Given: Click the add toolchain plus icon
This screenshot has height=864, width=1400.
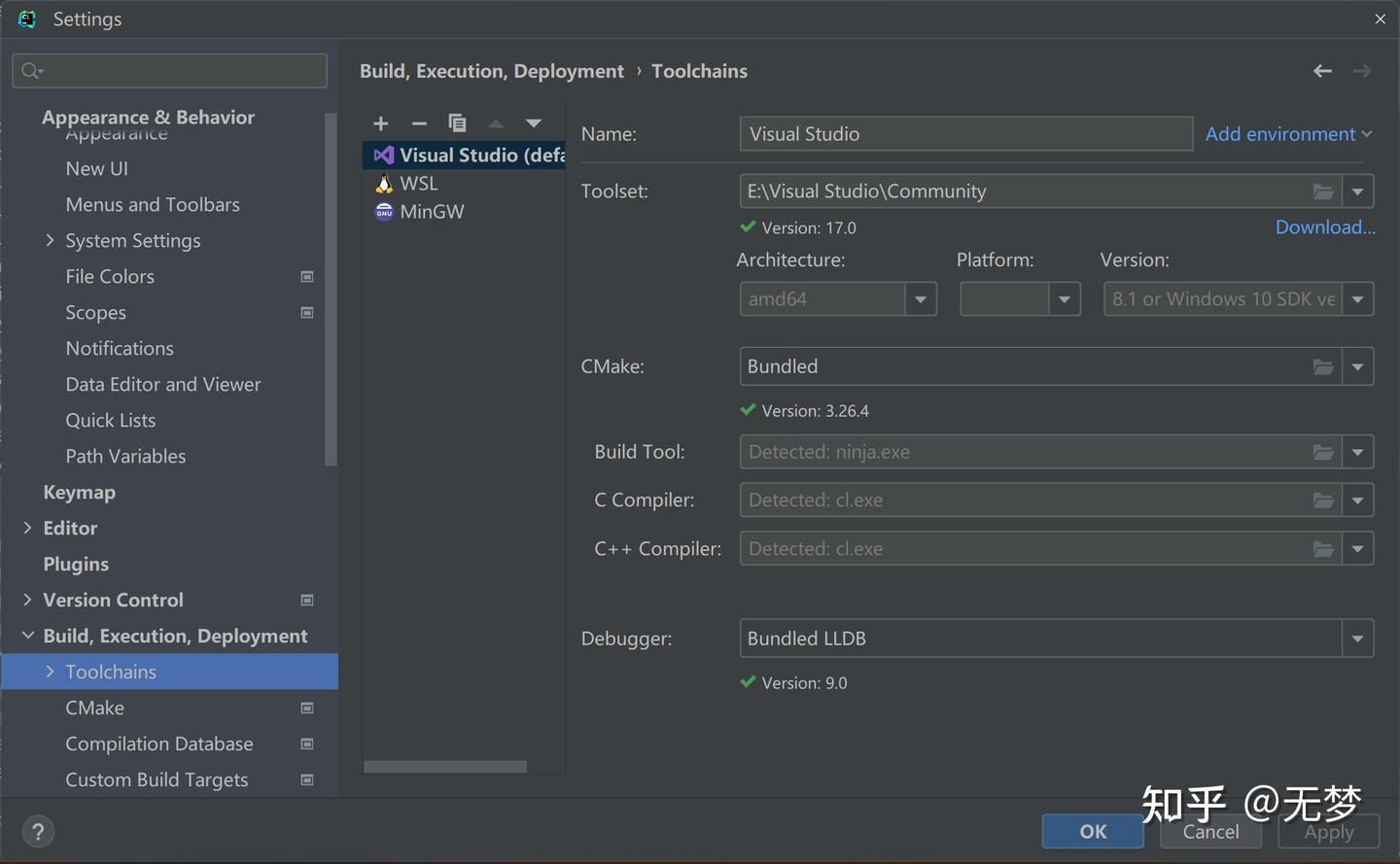Looking at the screenshot, I should click(381, 123).
